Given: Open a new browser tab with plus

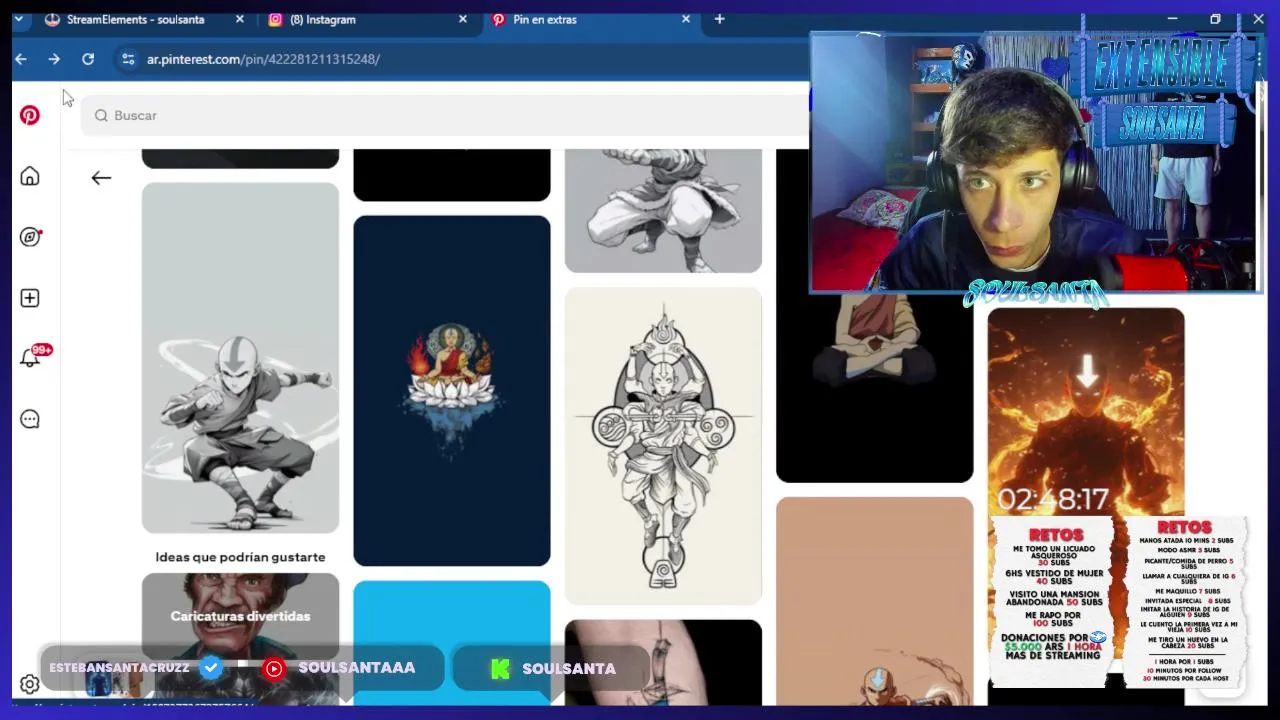Looking at the screenshot, I should [x=719, y=19].
